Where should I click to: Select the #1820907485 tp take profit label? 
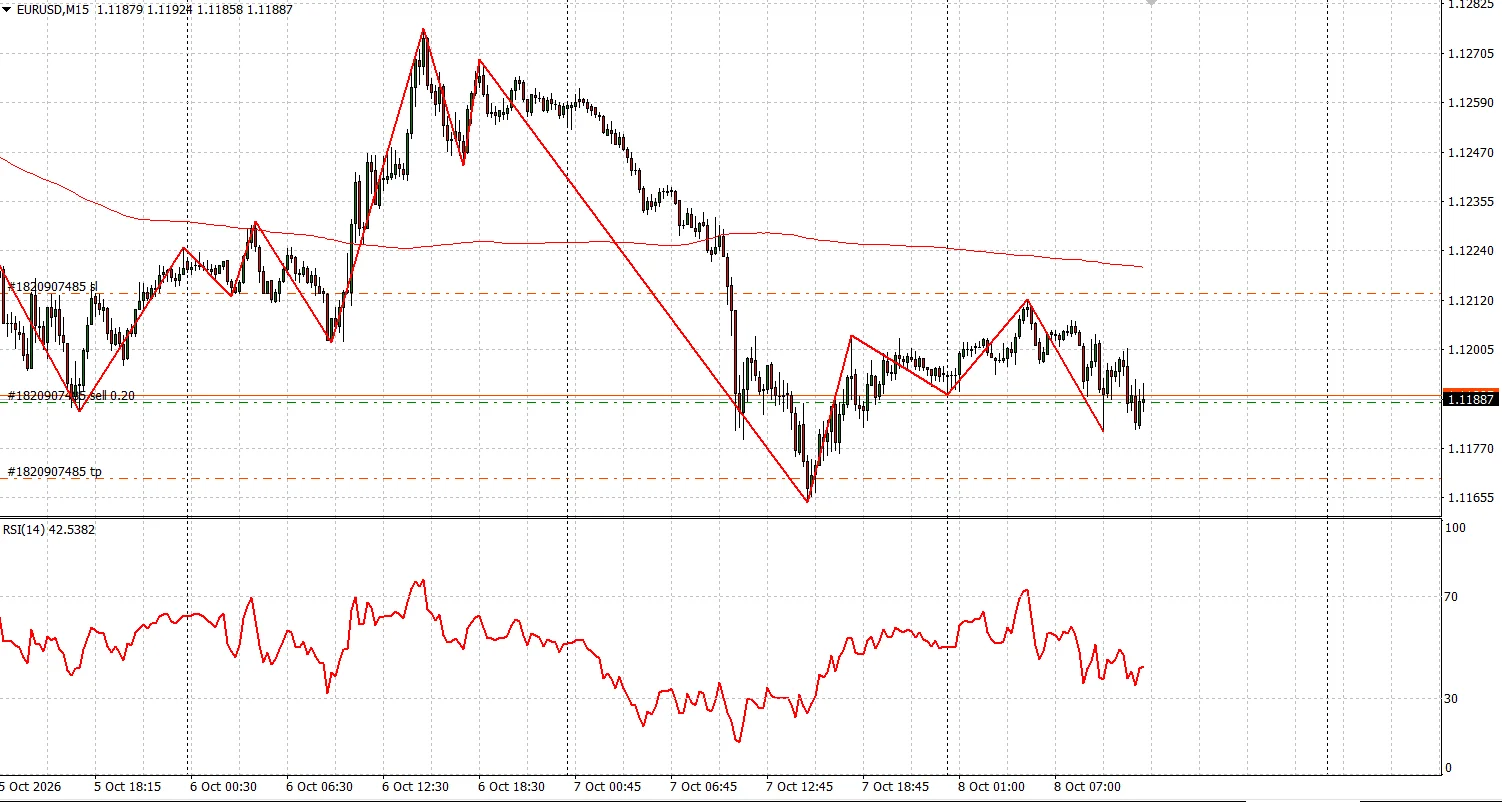[54, 471]
